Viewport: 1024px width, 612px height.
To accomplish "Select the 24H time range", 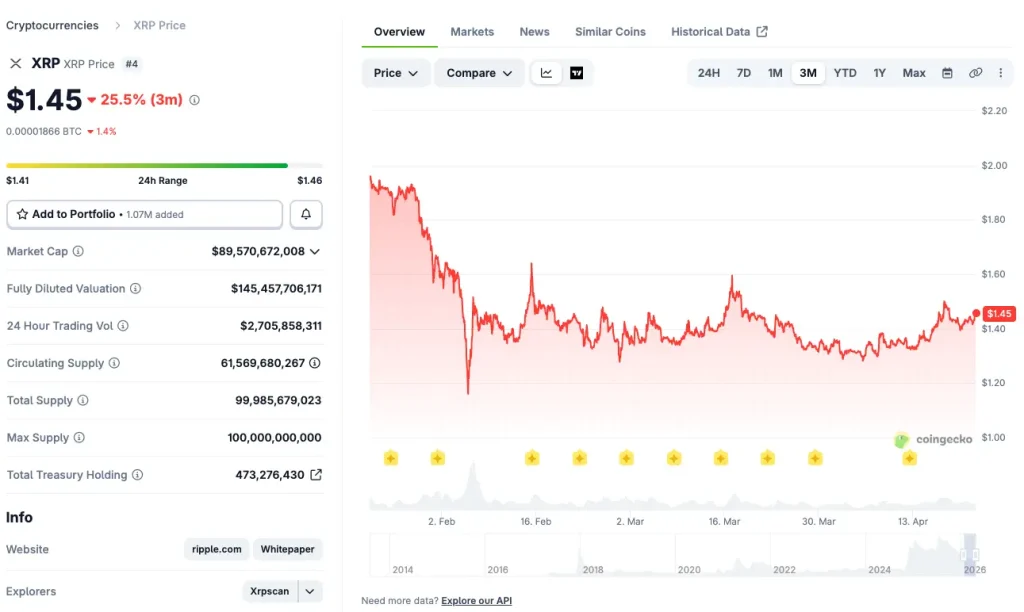I will tap(709, 73).
